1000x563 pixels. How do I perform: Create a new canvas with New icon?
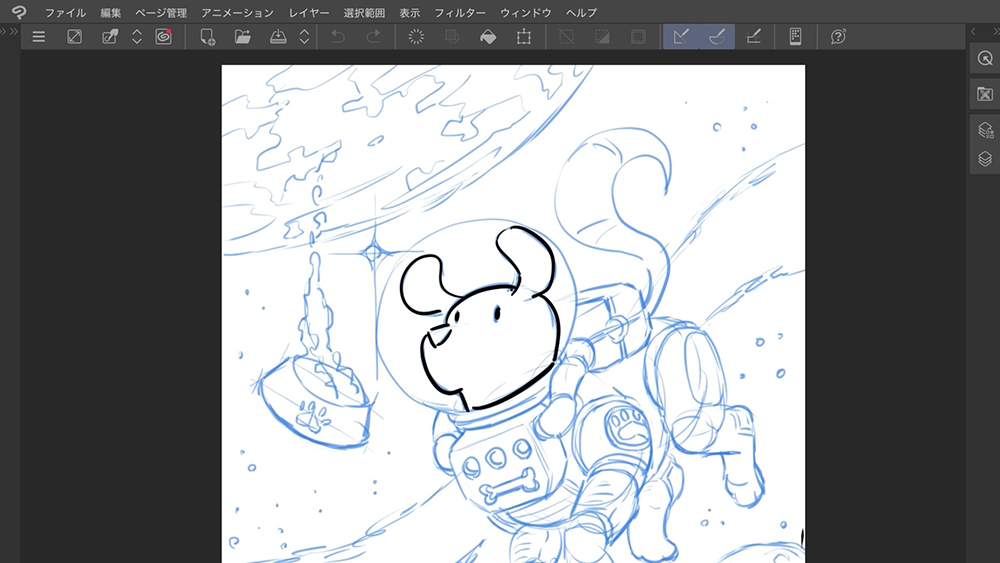(x=208, y=37)
